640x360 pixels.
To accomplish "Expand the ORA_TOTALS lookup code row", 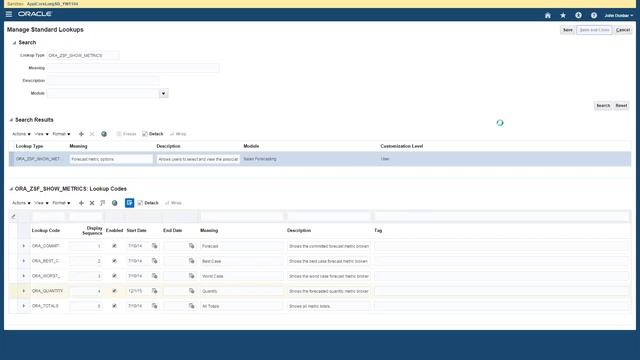I will pyautogui.click(x=24, y=306).
